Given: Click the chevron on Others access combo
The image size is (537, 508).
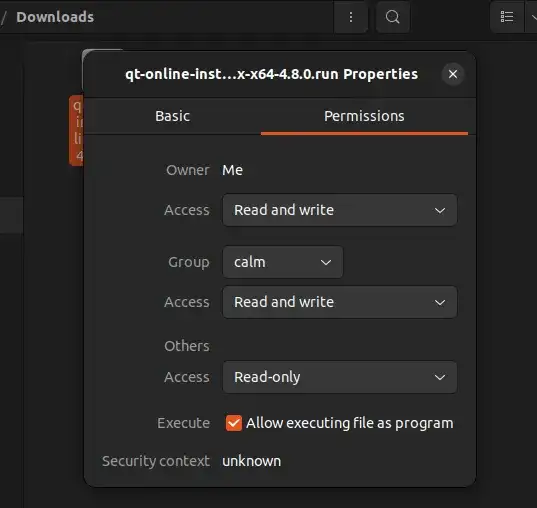Looking at the screenshot, I should point(440,377).
